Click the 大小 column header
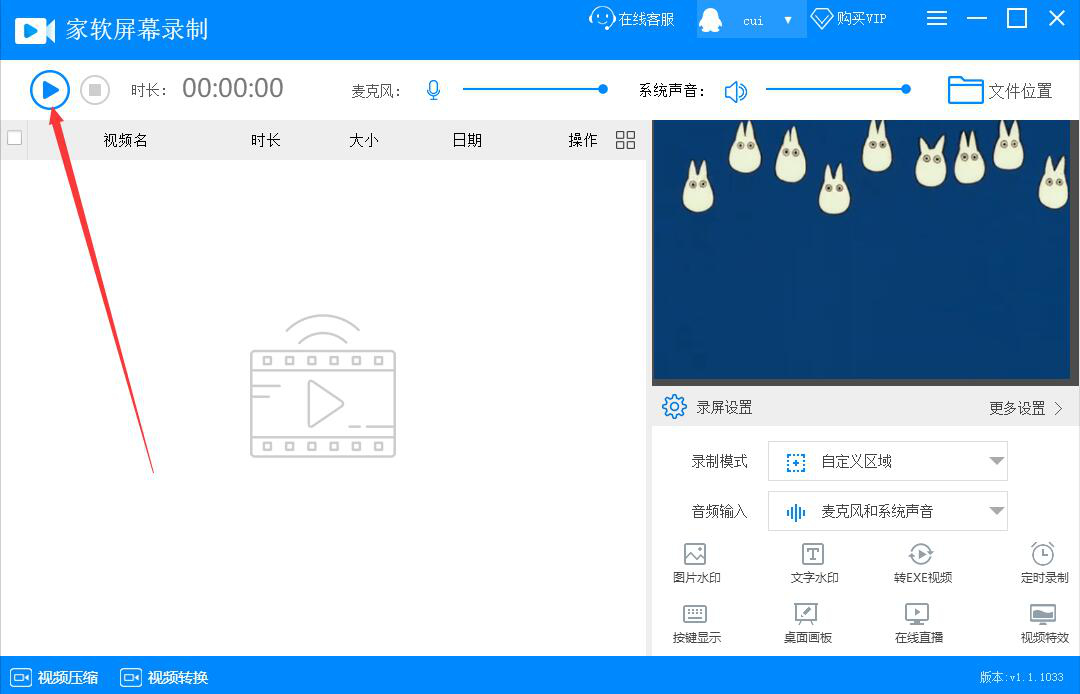The image size is (1080, 694). pos(364,140)
